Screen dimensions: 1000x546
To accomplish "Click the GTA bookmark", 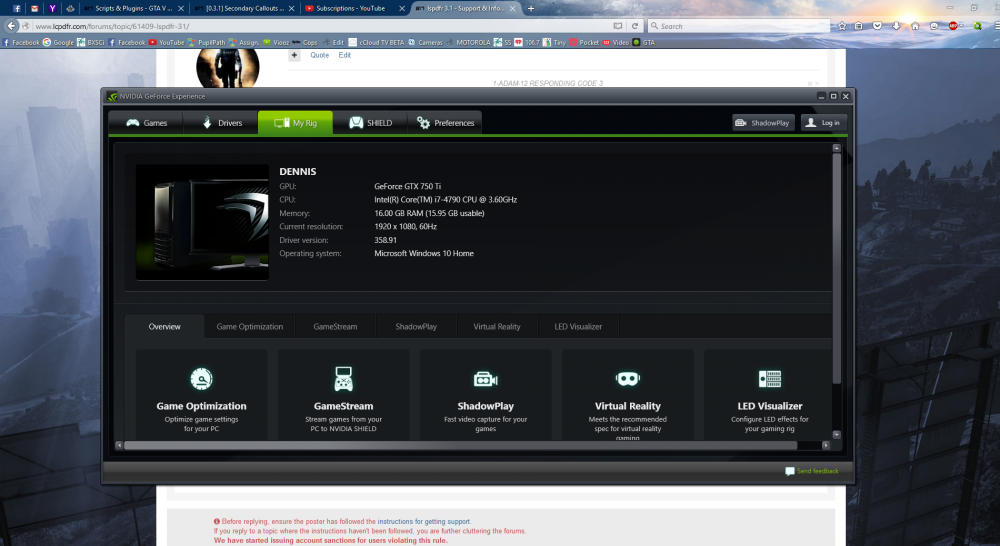I will point(643,42).
